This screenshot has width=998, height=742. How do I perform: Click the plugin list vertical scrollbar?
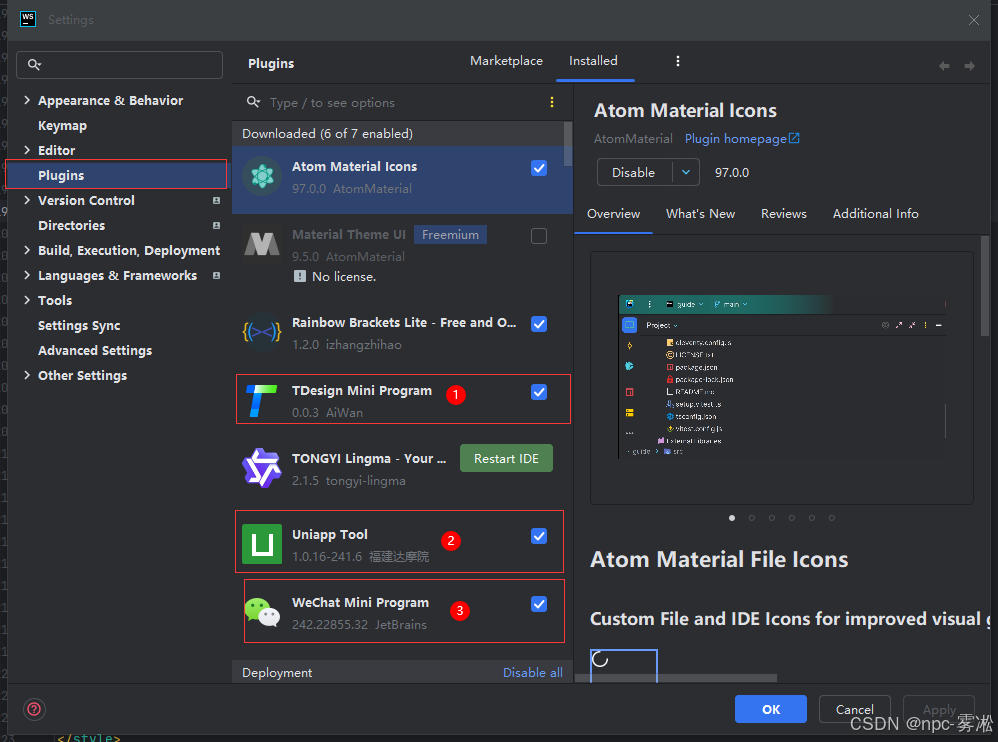[568, 144]
